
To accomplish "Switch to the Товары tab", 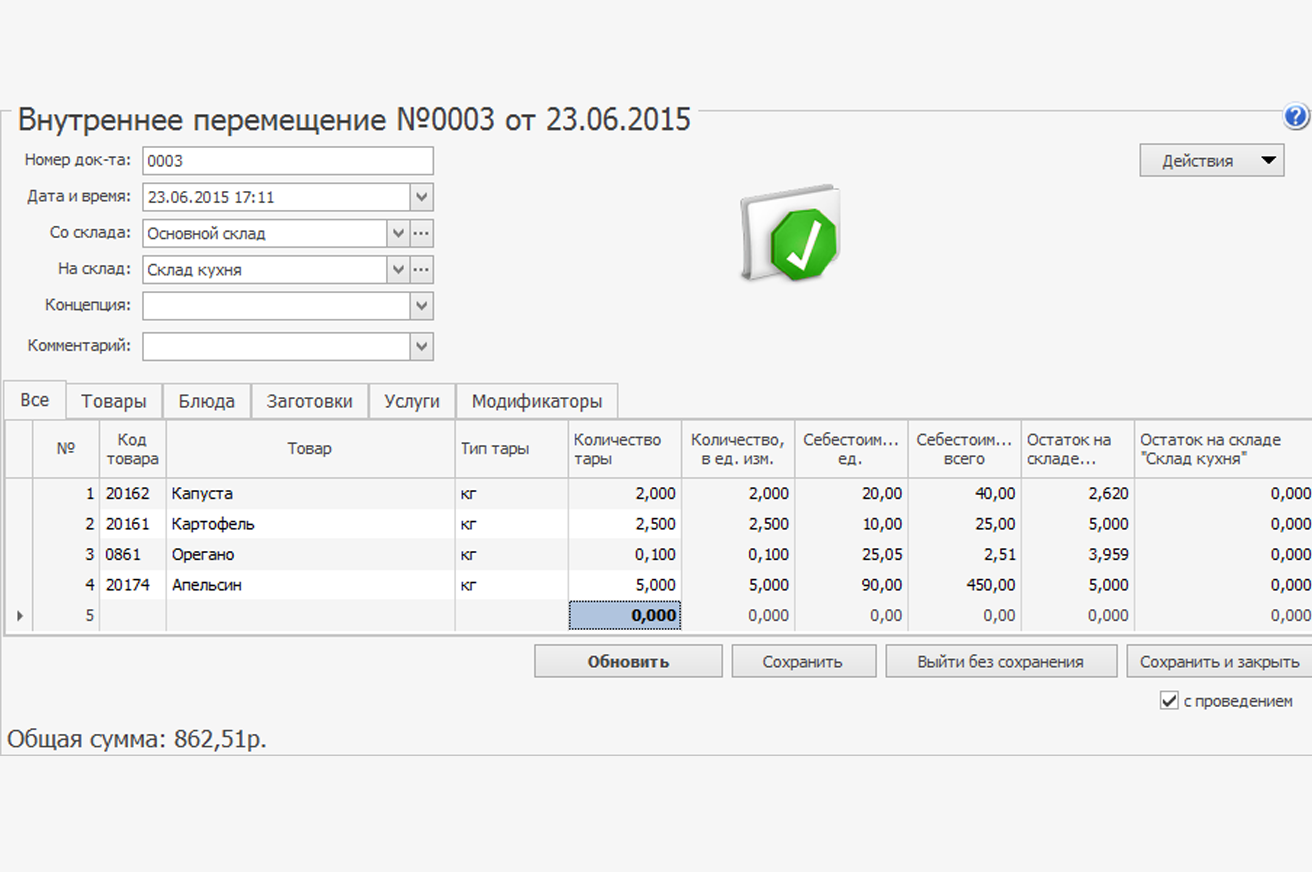I will 114,401.
